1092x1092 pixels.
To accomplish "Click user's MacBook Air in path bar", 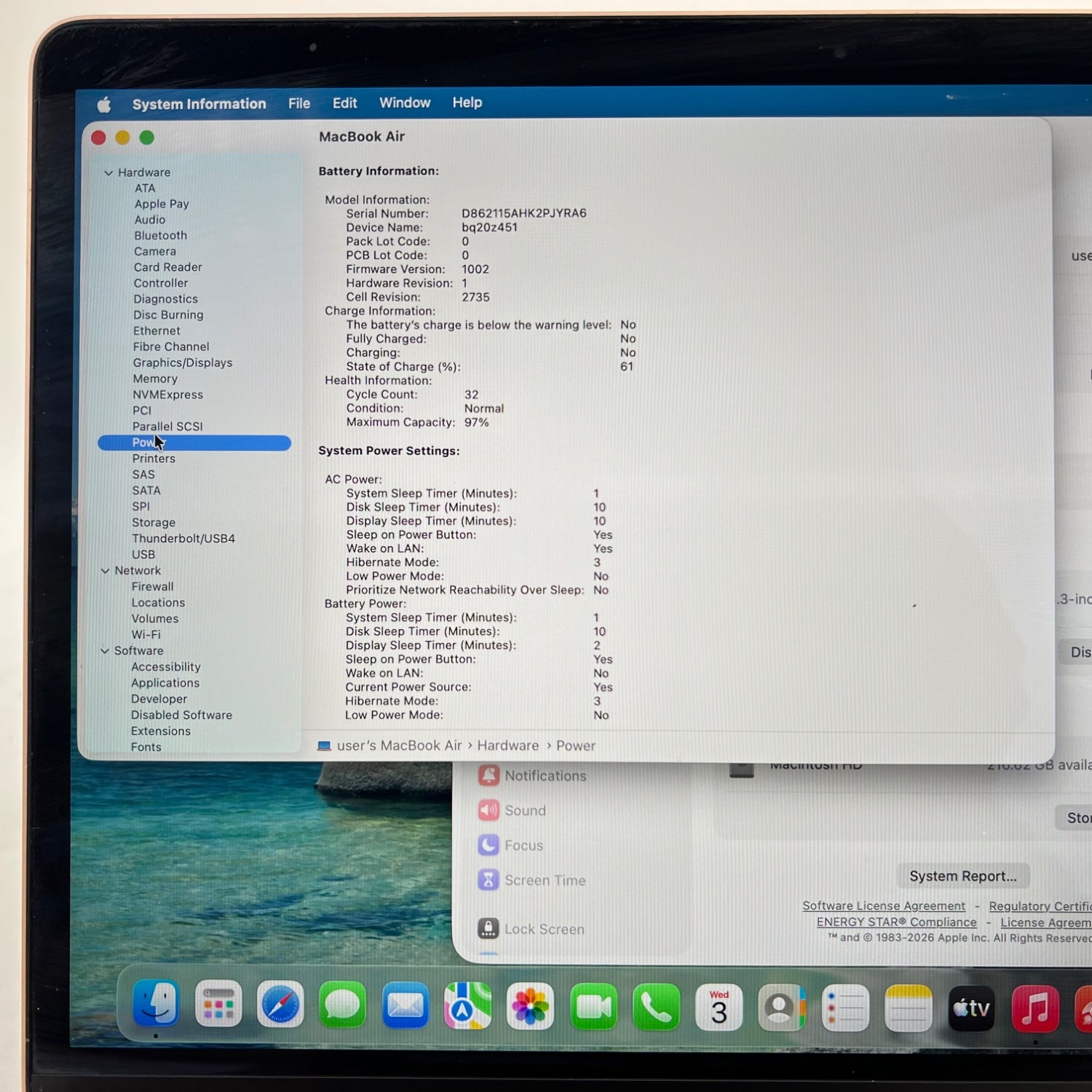I will (x=399, y=745).
